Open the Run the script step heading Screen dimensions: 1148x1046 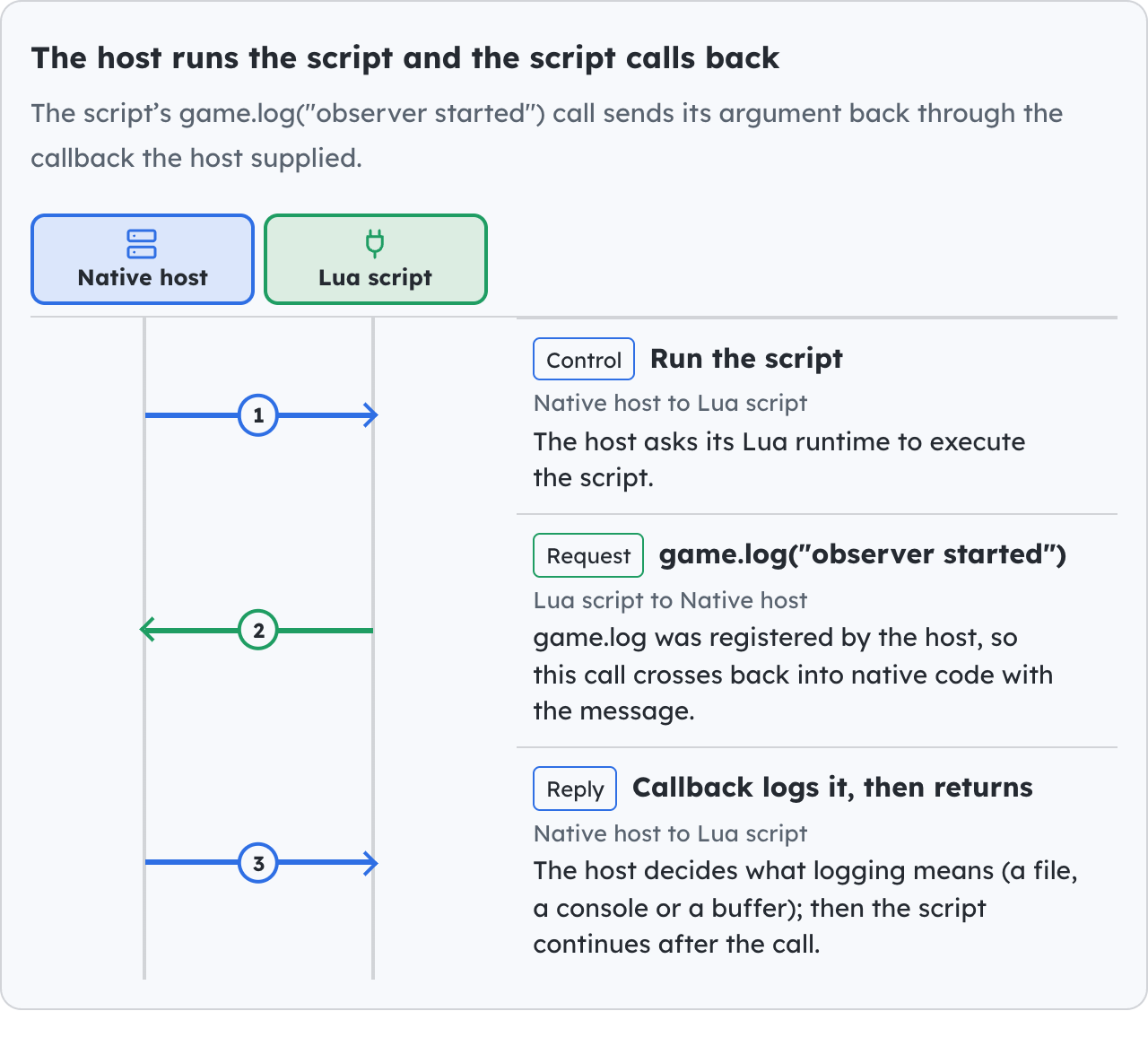pyautogui.click(x=746, y=359)
